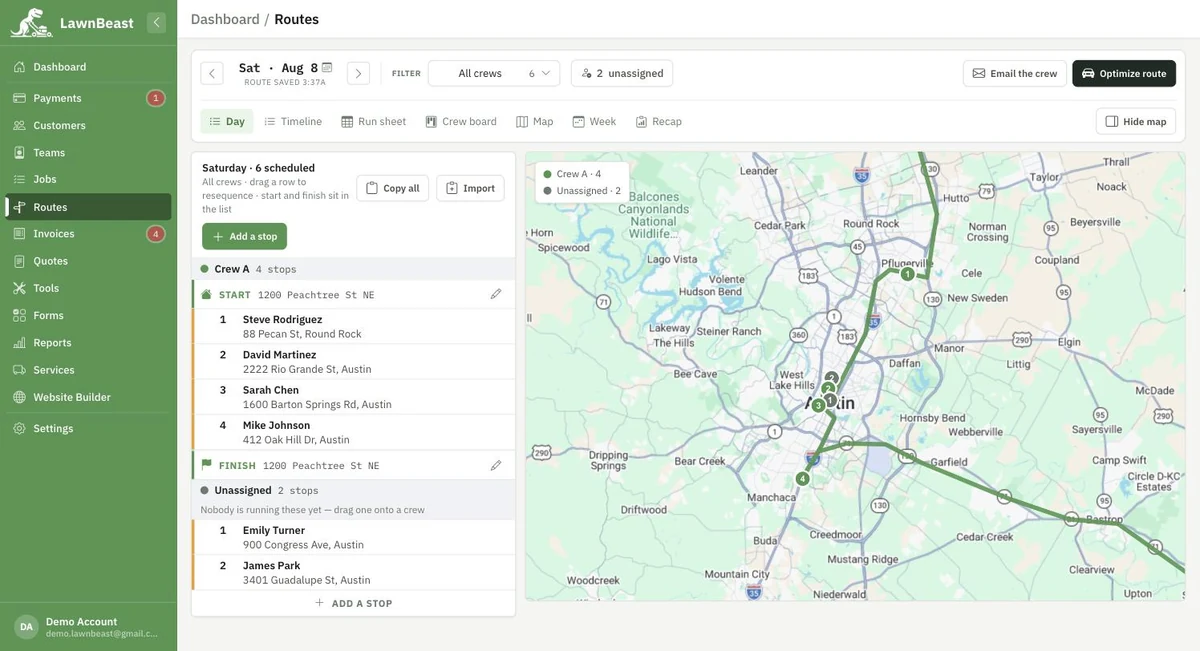Screen dimensions: 1200x651
Task: Open the Demo Account profile
Action: click(88, 627)
